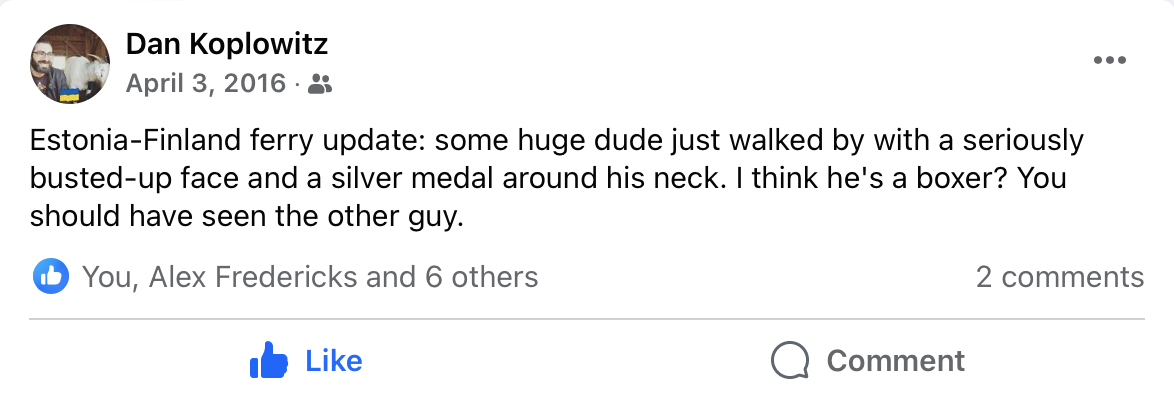Image resolution: width=1174 pixels, height=398 pixels.
Task: Toggle Like on this post
Action: [x=305, y=361]
